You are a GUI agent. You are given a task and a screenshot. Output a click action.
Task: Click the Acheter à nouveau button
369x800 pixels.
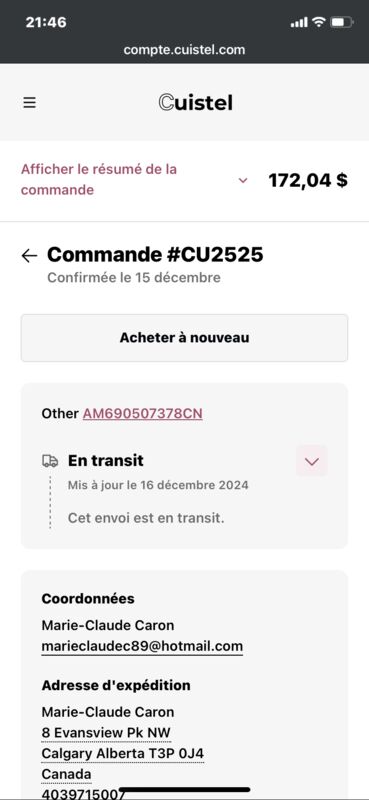click(x=184, y=338)
